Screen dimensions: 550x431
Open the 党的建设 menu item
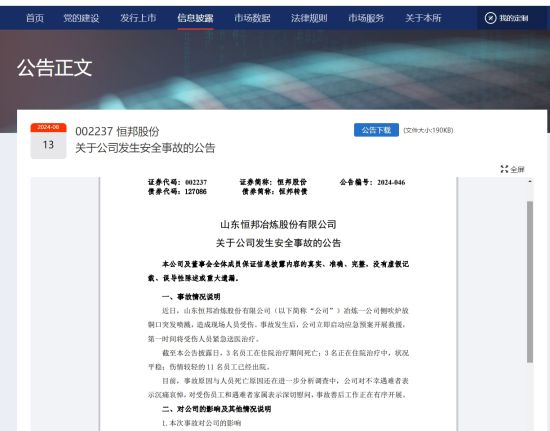point(81,18)
